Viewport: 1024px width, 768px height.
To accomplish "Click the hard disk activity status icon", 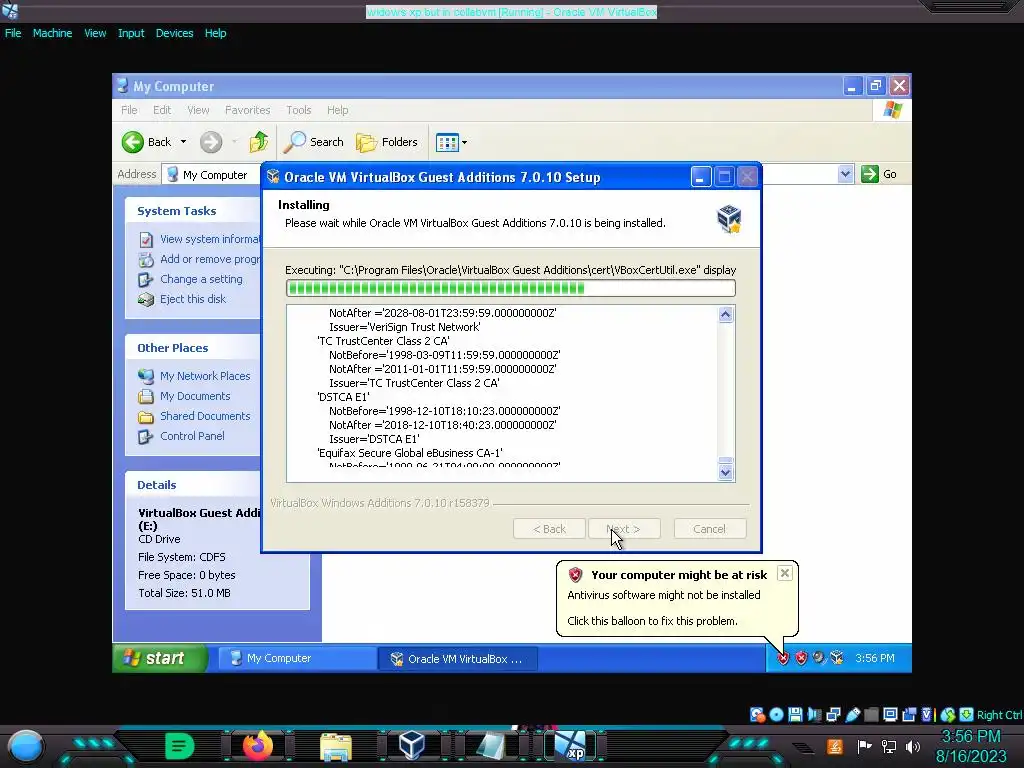I will (x=757, y=714).
